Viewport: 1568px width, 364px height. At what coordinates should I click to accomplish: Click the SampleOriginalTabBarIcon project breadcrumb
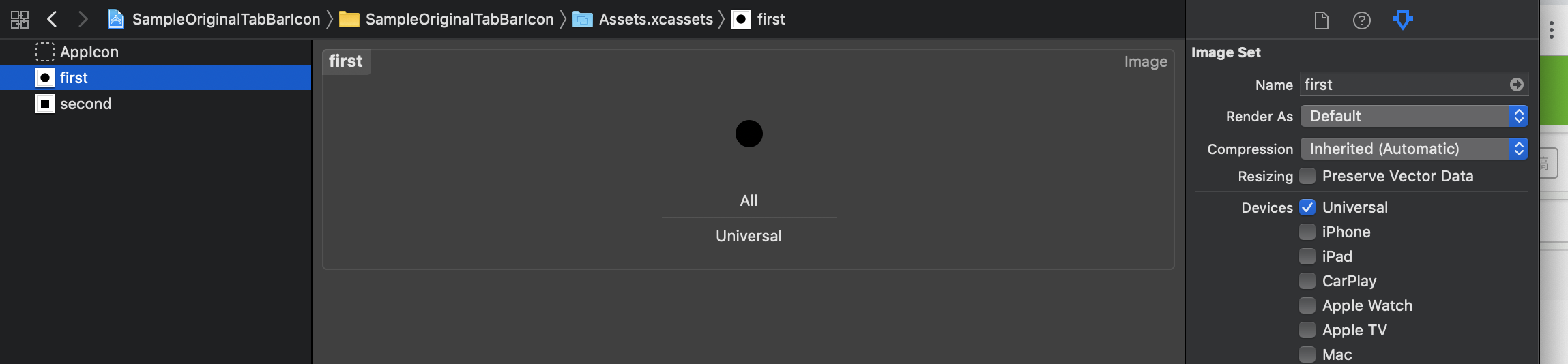[225, 19]
